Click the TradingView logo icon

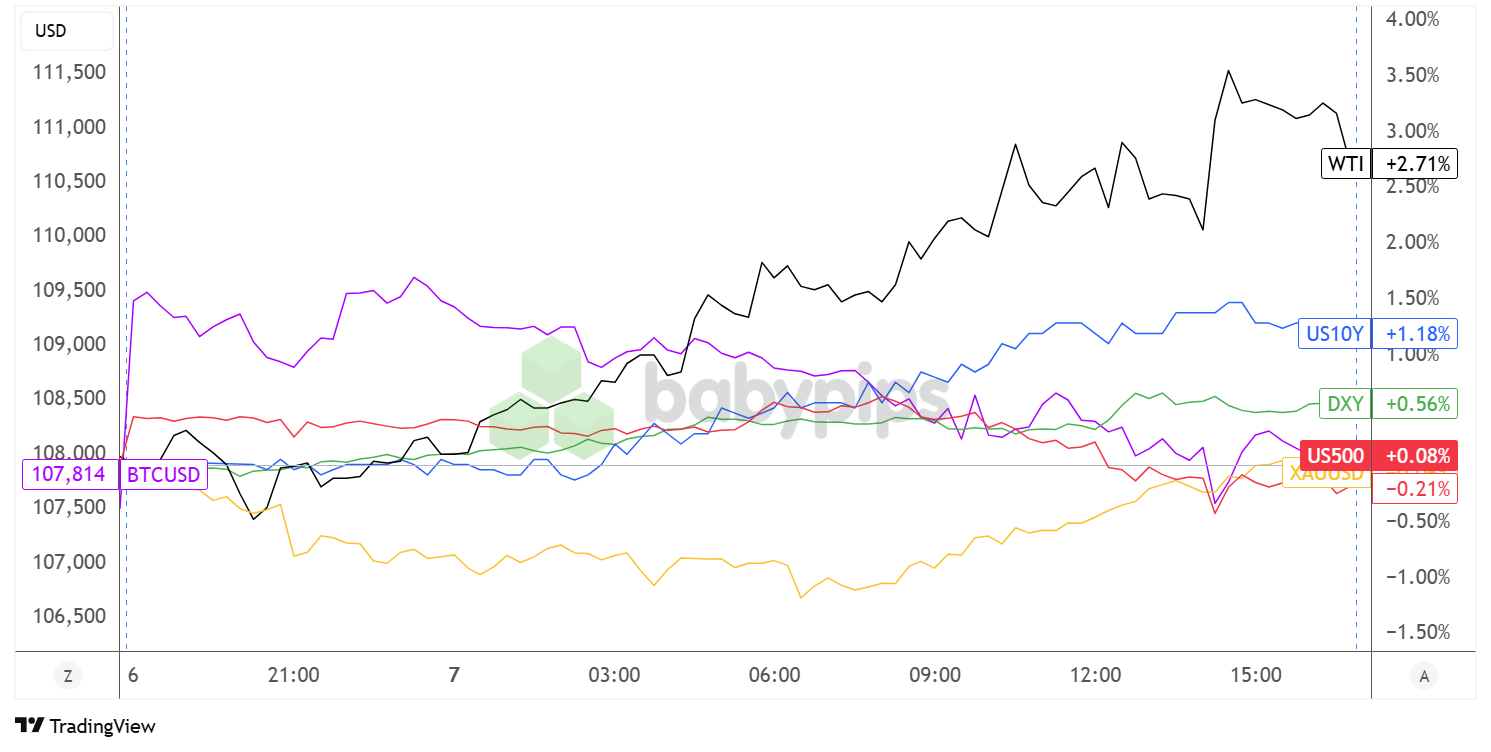29,726
